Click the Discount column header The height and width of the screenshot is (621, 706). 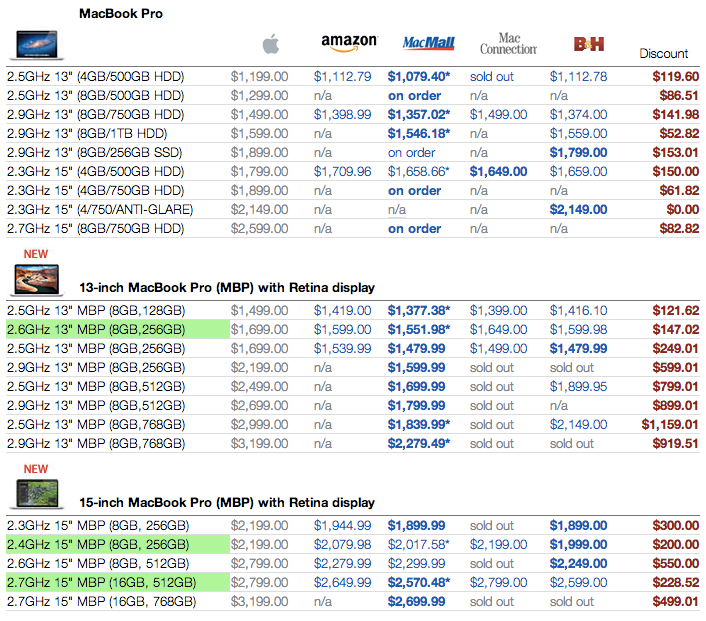(664, 54)
